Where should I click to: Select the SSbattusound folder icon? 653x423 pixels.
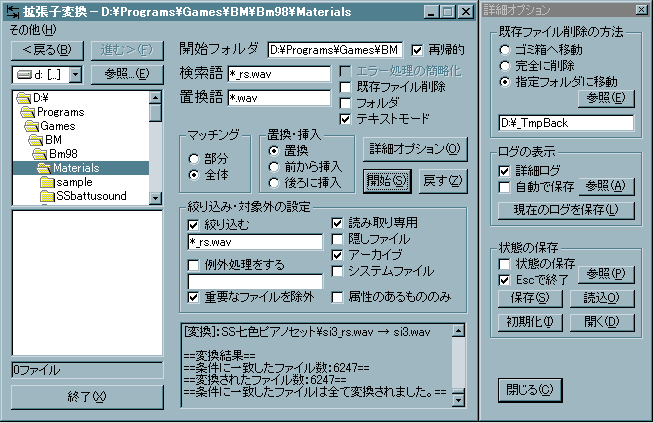tap(48, 196)
